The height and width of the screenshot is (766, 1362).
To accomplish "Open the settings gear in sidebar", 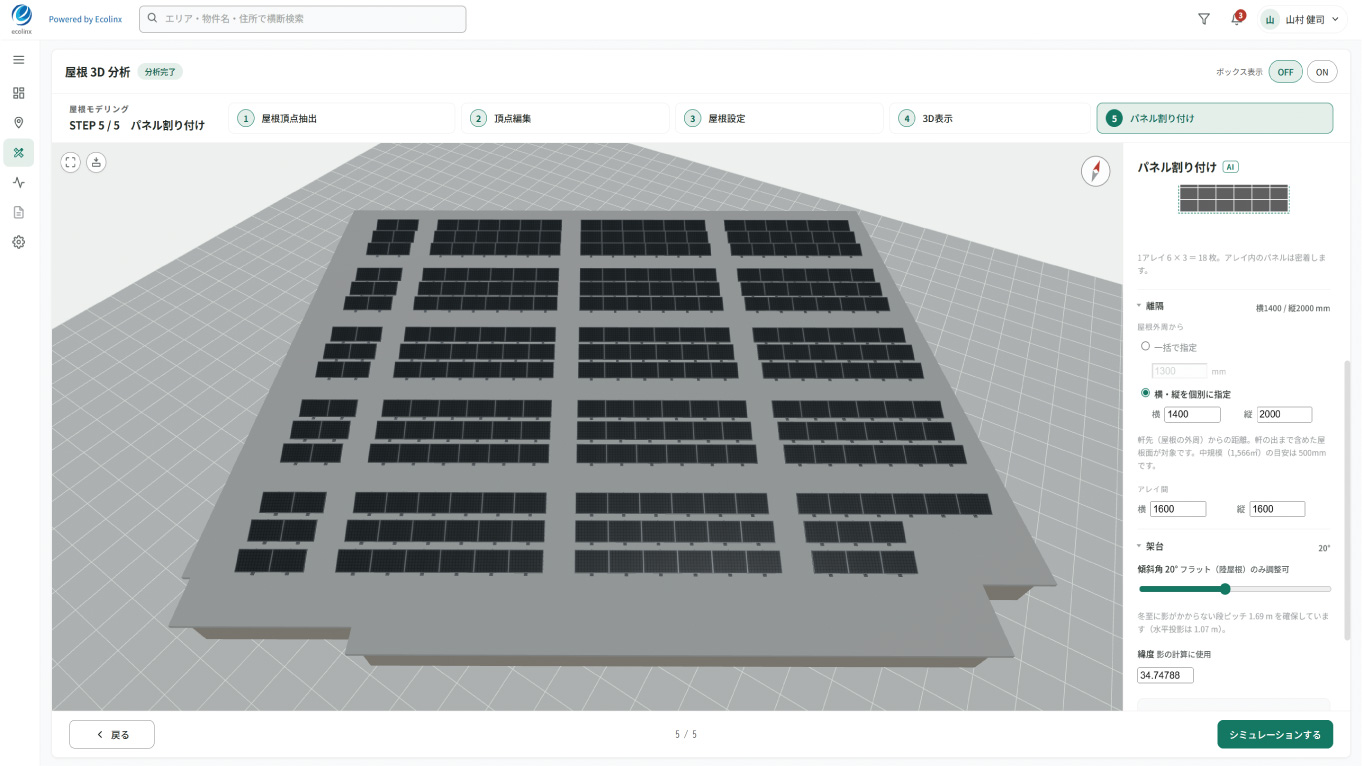I will click(x=18, y=242).
